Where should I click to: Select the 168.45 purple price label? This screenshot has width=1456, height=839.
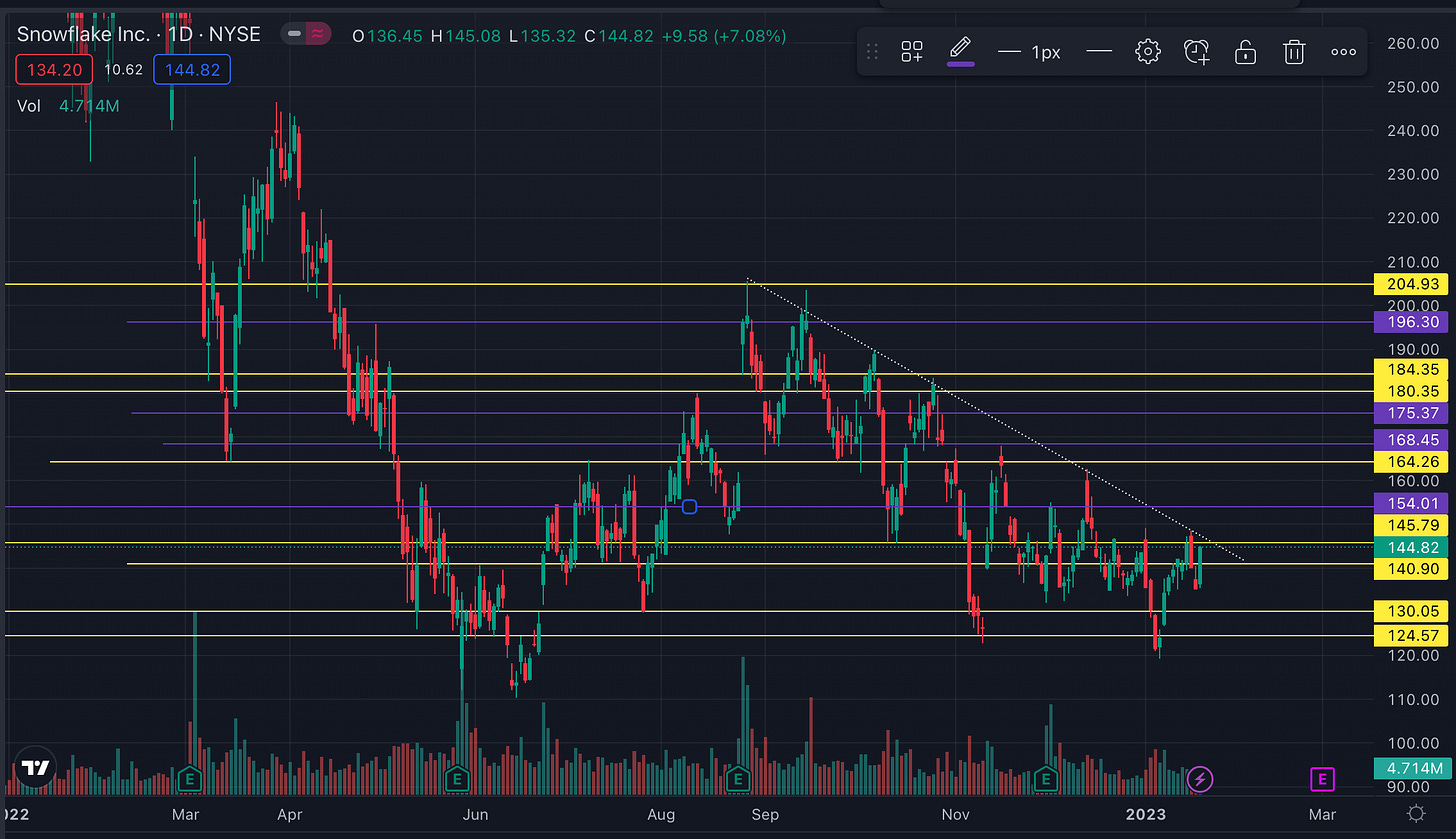tap(1412, 440)
